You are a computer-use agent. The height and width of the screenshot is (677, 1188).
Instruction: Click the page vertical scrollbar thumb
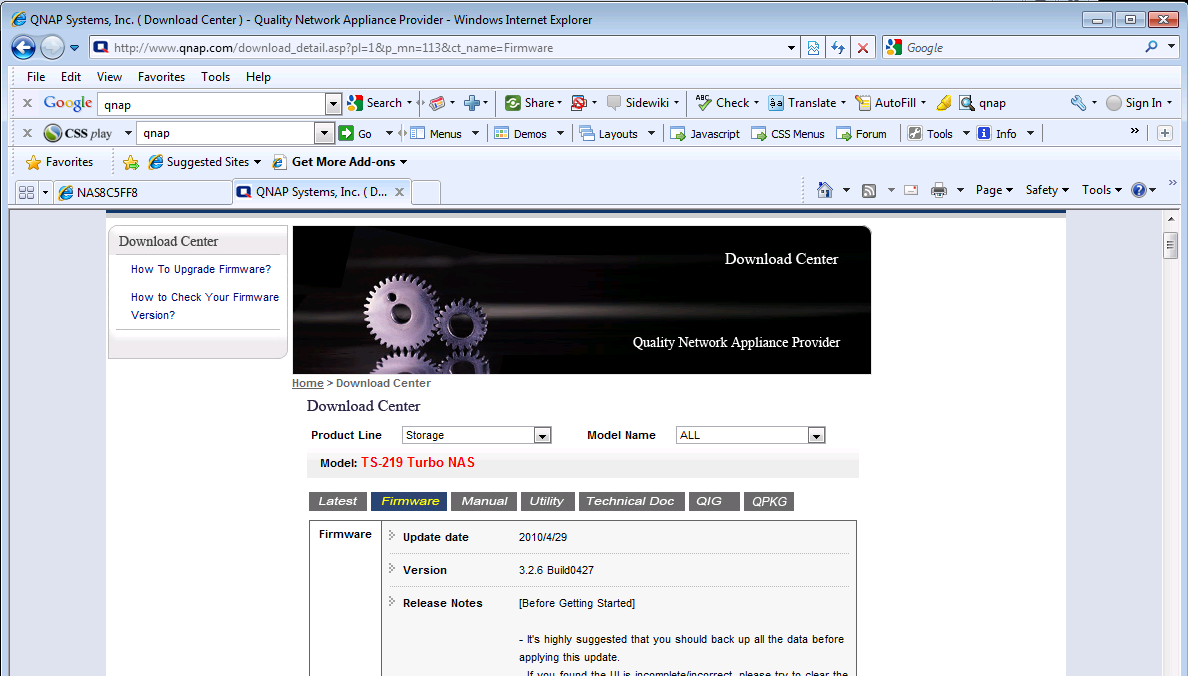pyautogui.click(x=1171, y=245)
